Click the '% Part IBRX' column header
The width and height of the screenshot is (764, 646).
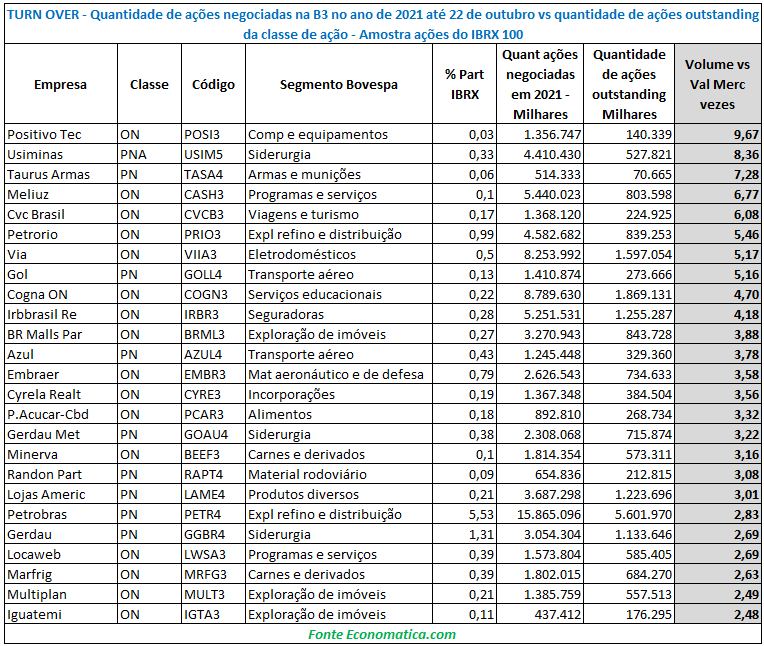(464, 84)
